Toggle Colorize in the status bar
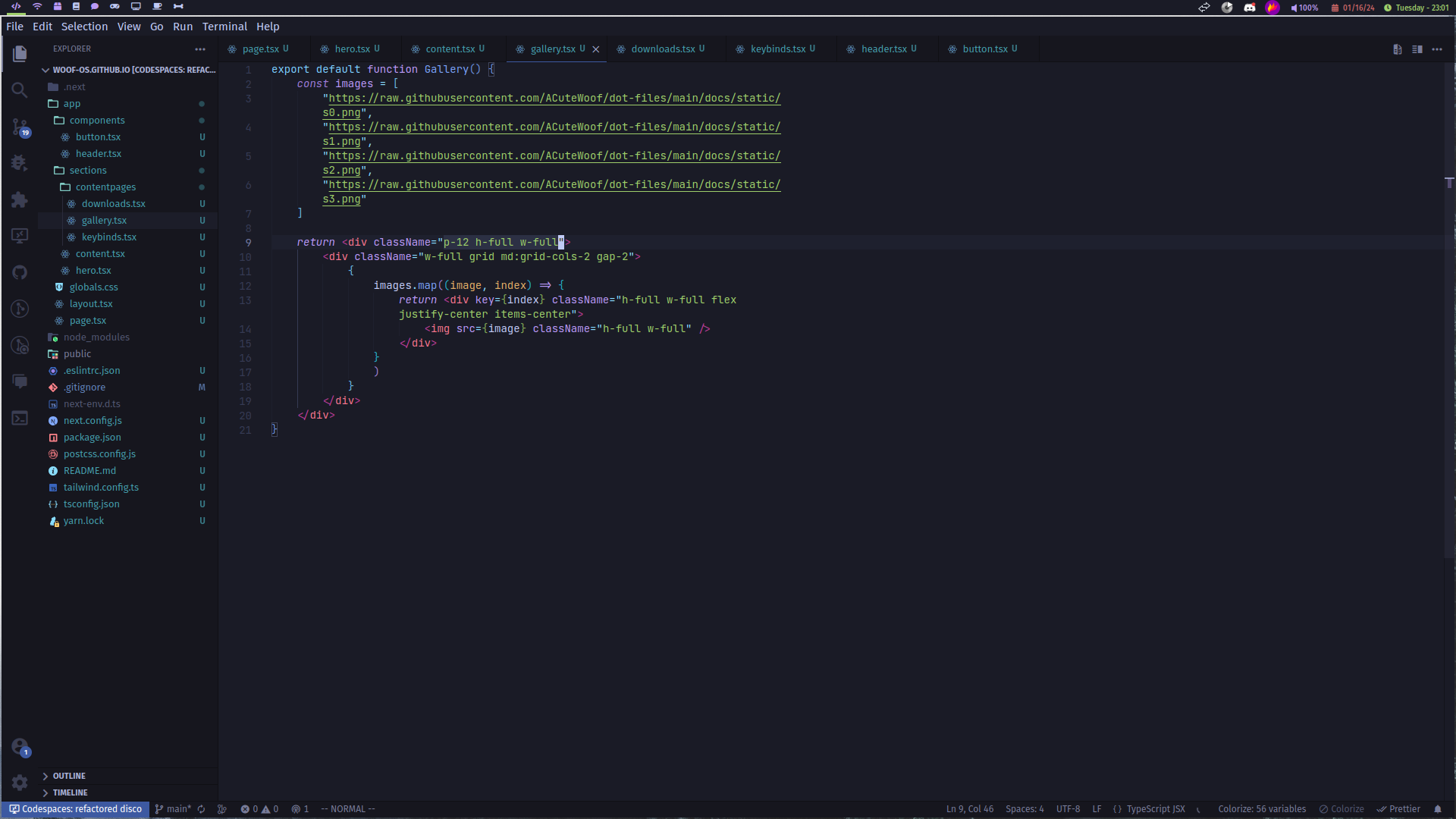 point(1341,809)
